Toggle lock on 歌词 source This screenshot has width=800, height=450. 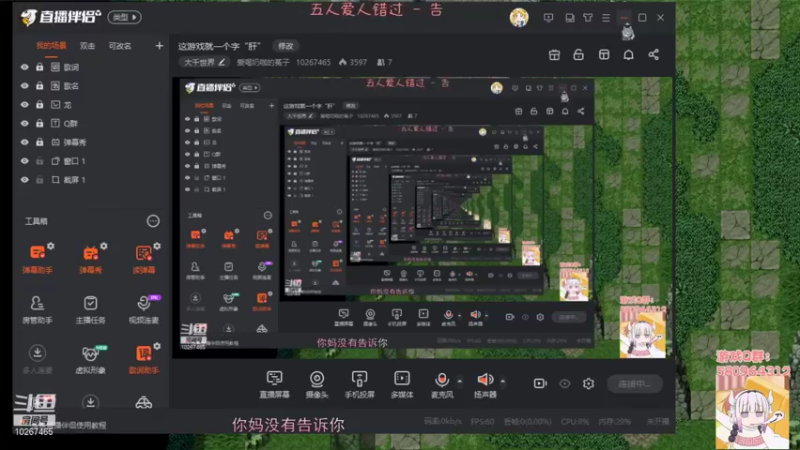point(40,67)
